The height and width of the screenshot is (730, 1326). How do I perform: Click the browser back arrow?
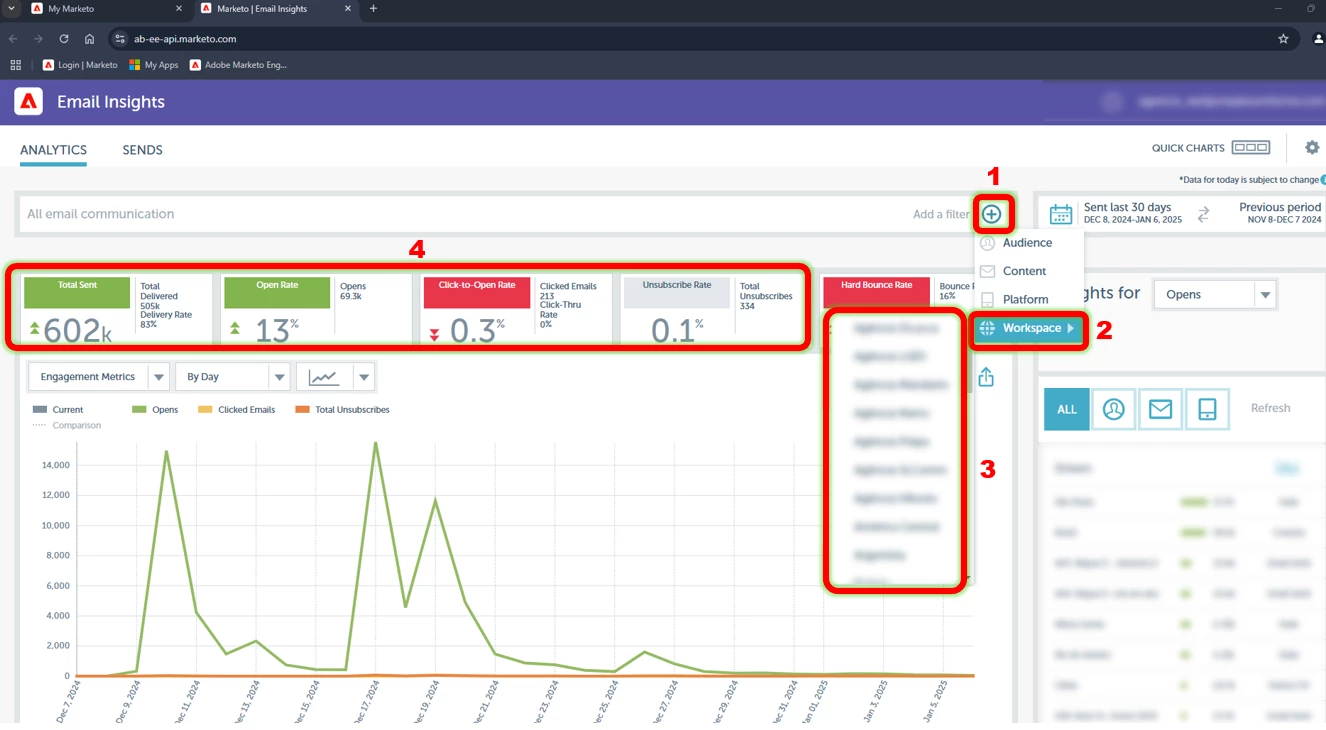pos(13,39)
